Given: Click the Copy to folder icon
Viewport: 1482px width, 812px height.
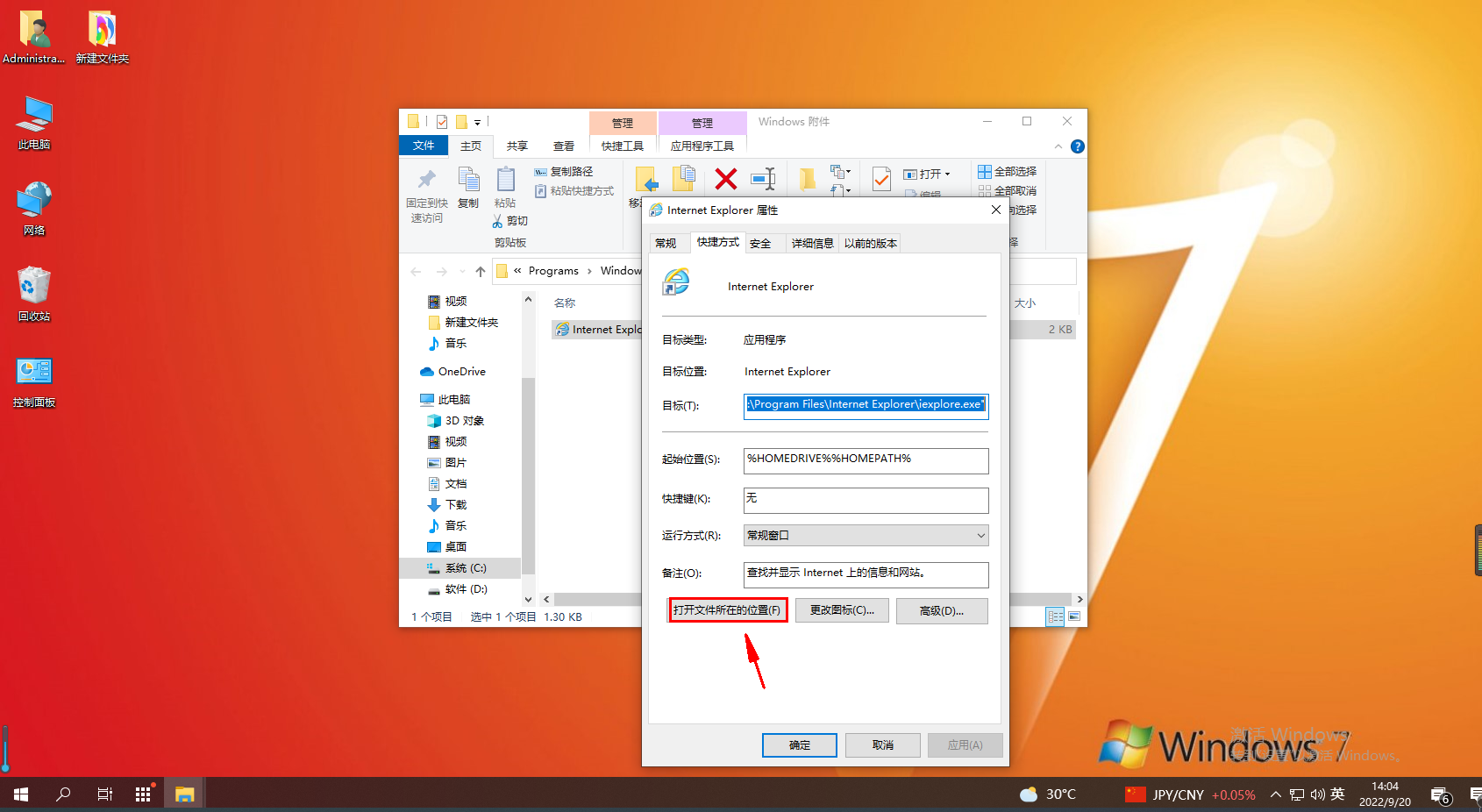Looking at the screenshot, I should click(x=684, y=178).
